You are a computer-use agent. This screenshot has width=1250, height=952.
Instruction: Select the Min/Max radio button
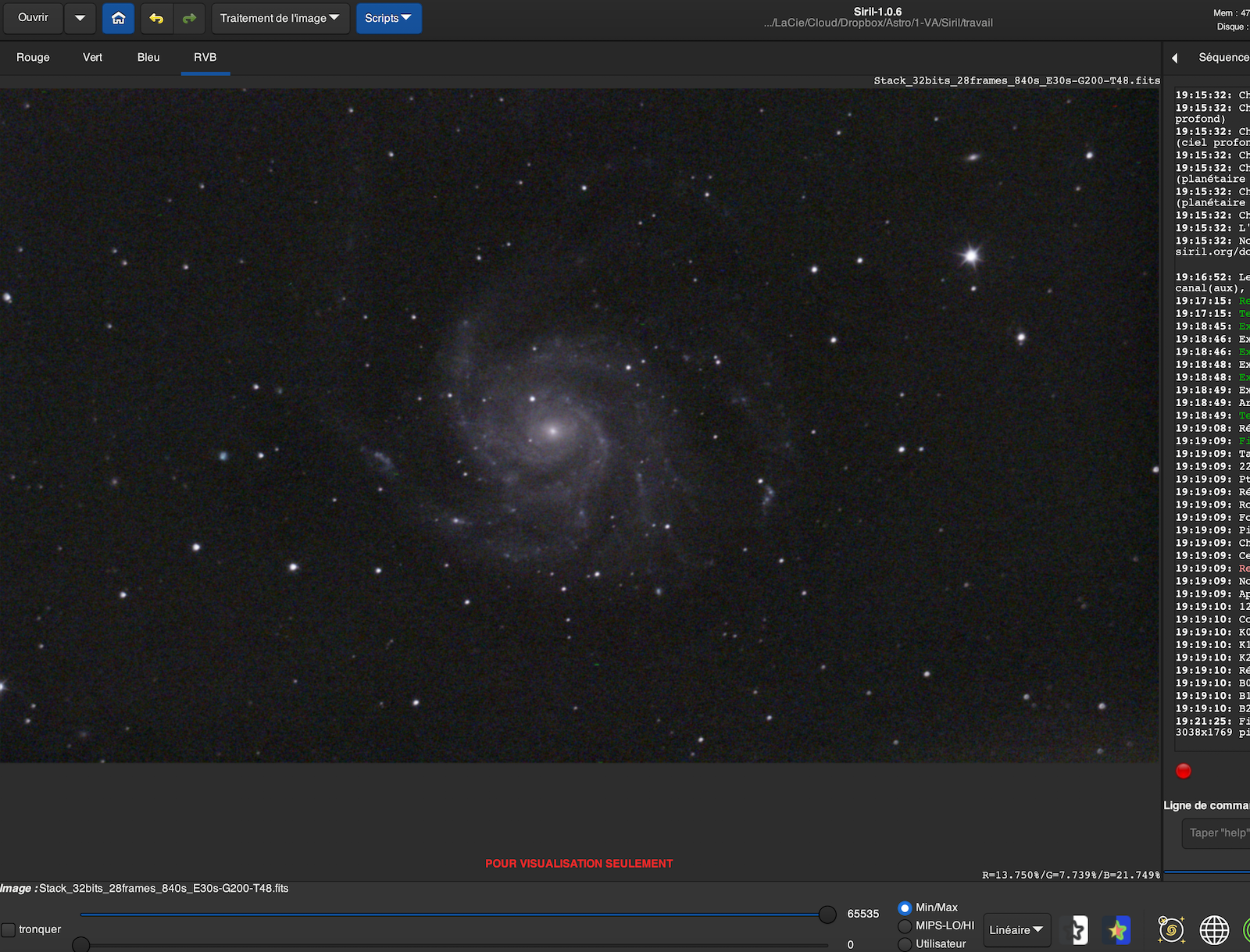tap(905, 907)
